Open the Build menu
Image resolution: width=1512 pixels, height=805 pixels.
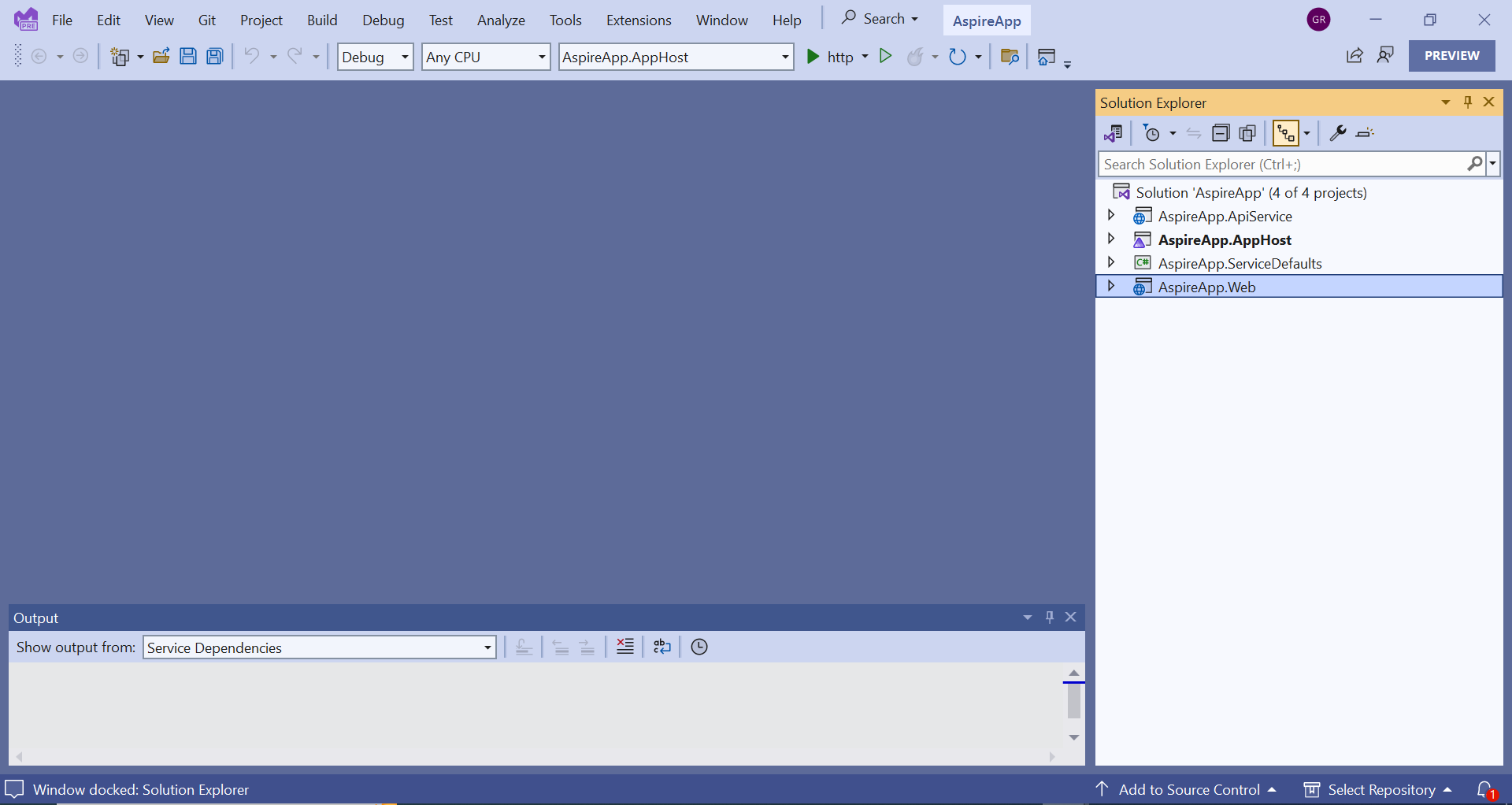(x=322, y=20)
